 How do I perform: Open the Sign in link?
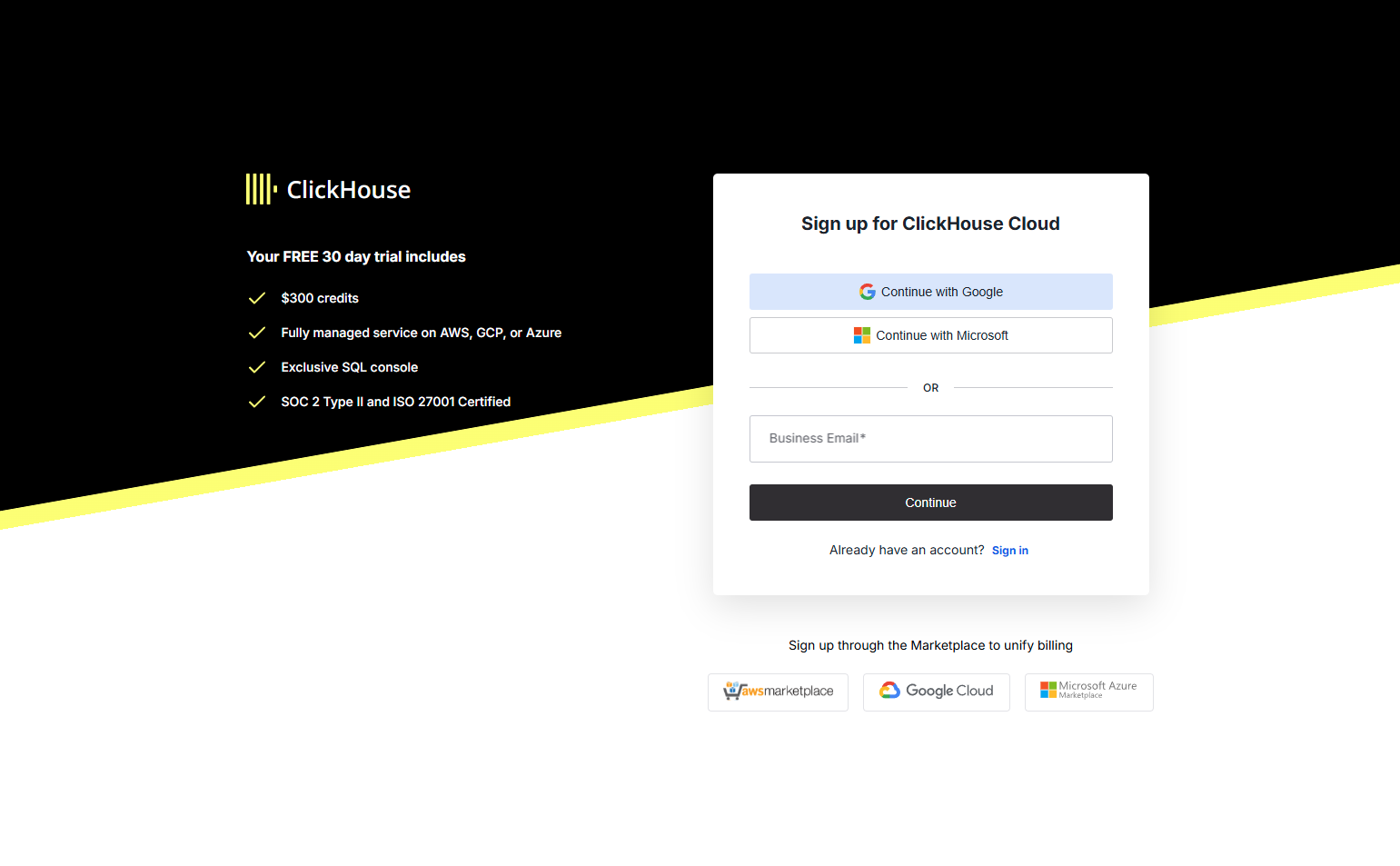1009,550
